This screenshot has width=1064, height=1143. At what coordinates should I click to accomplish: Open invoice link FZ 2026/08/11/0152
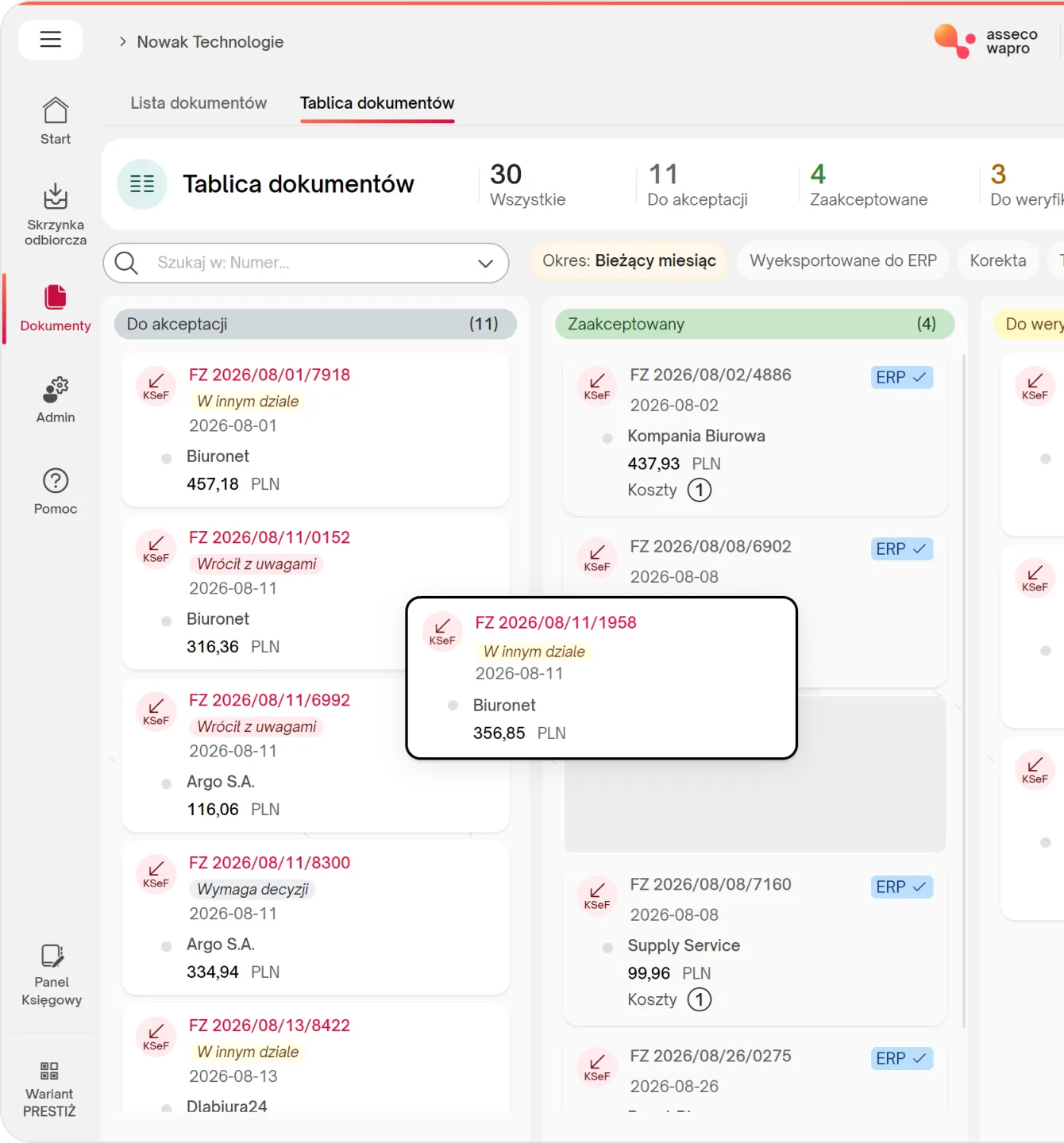[269, 537]
